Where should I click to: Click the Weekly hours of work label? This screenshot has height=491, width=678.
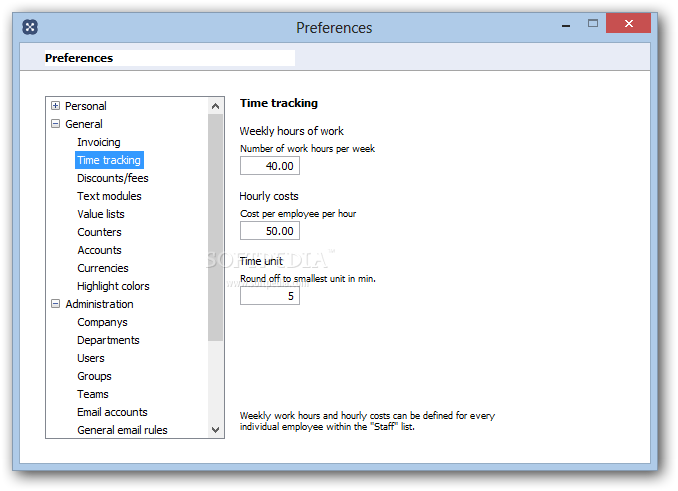tap(291, 131)
